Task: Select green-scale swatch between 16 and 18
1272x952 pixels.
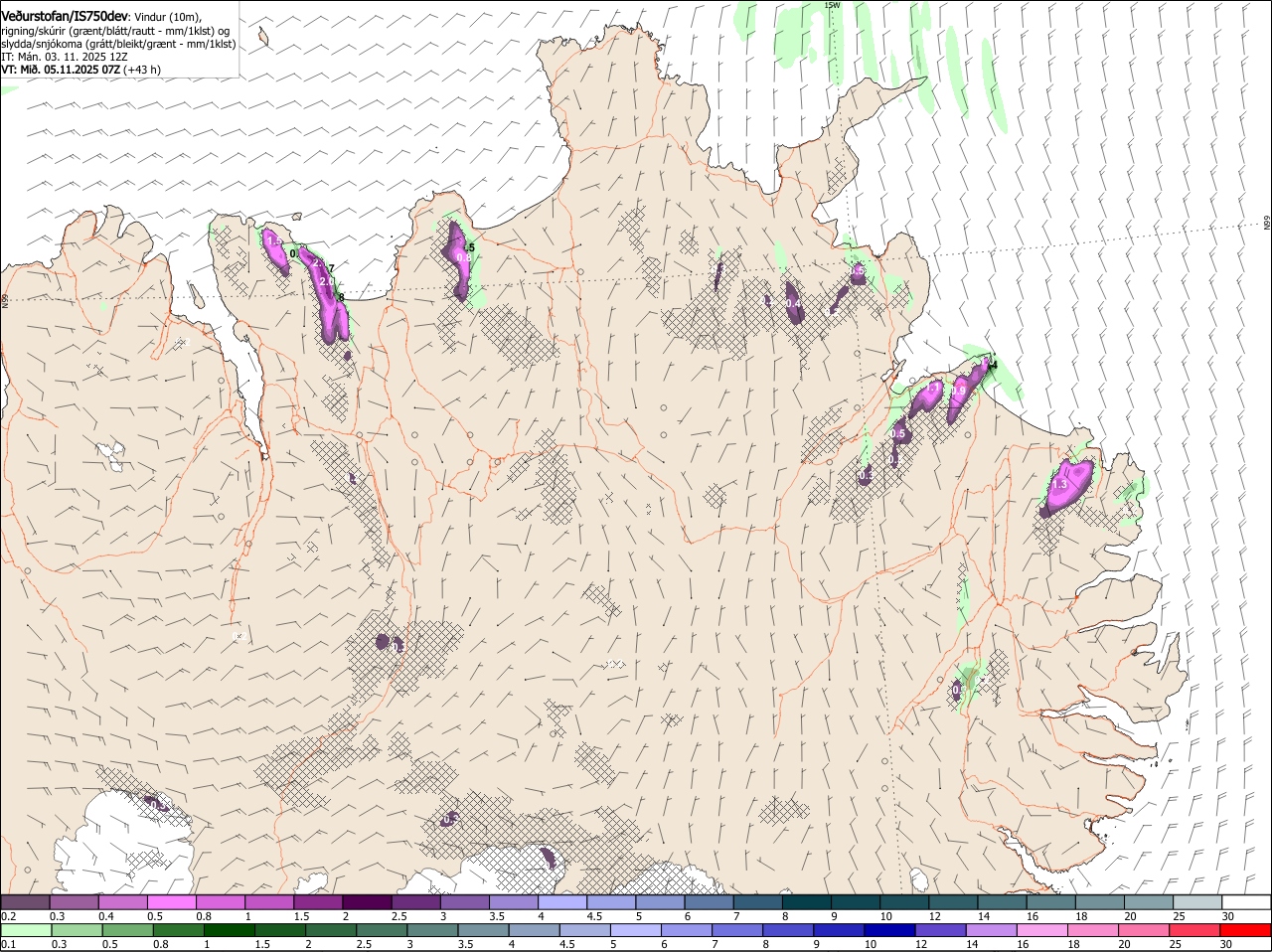Action: [x=1042, y=931]
